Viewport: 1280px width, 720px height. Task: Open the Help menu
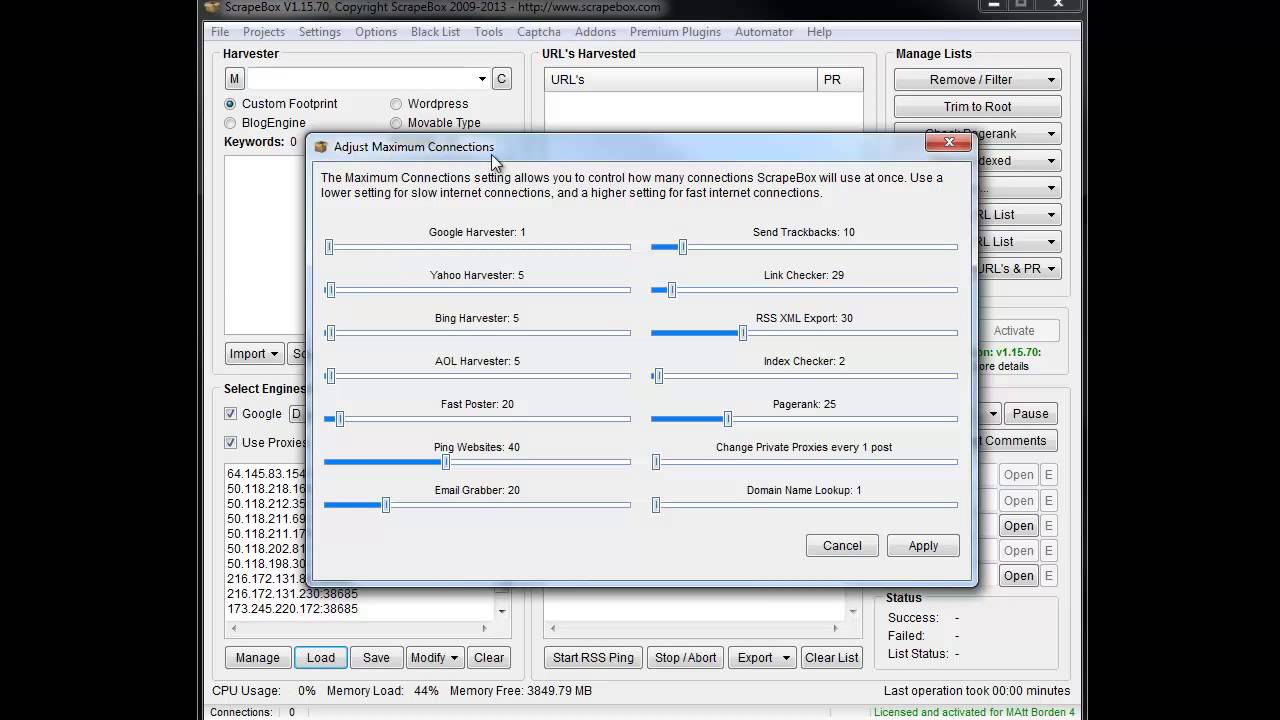tap(819, 32)
